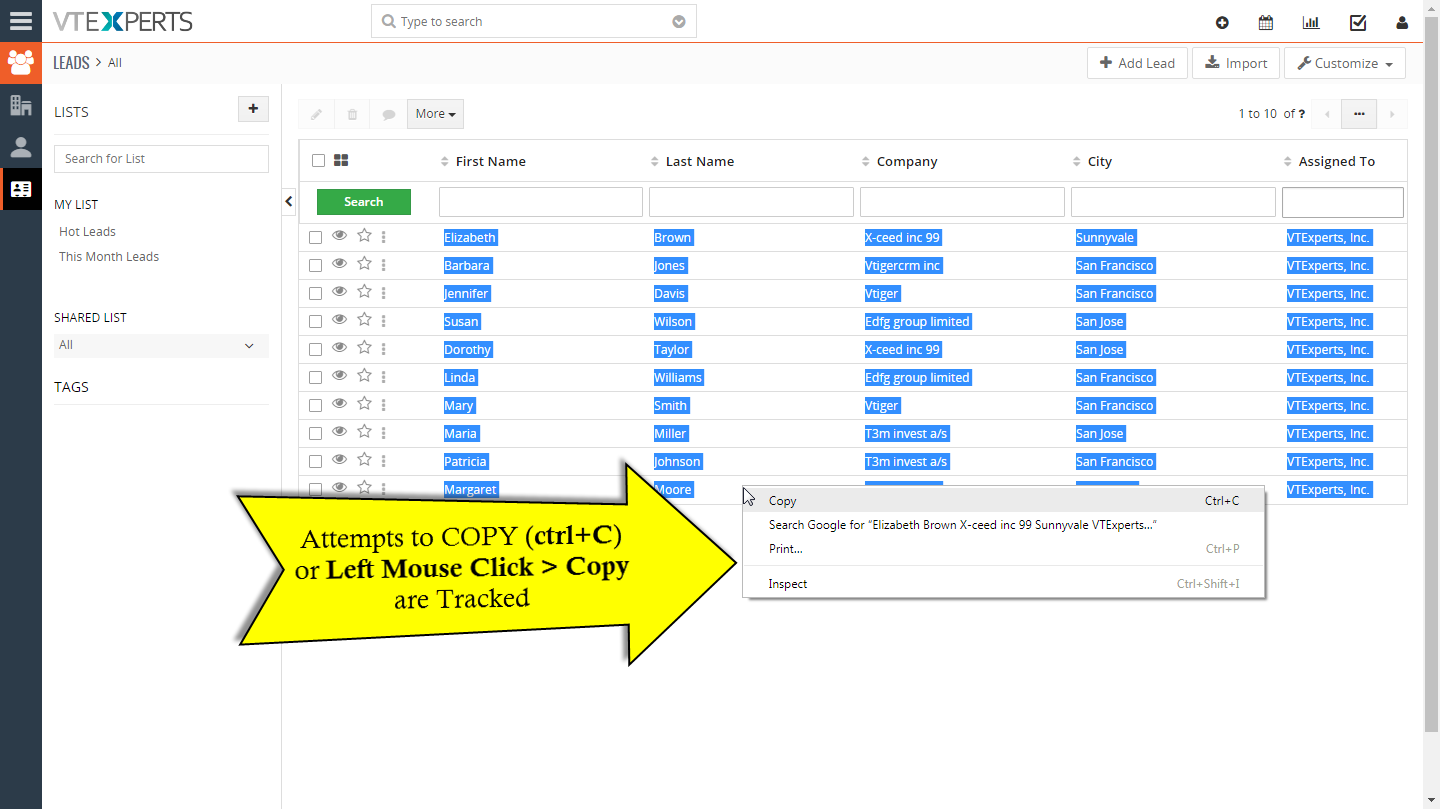Open the search box dropdown arrow
The height and width of the screenshot is (809, 1440).
point(679,22)
